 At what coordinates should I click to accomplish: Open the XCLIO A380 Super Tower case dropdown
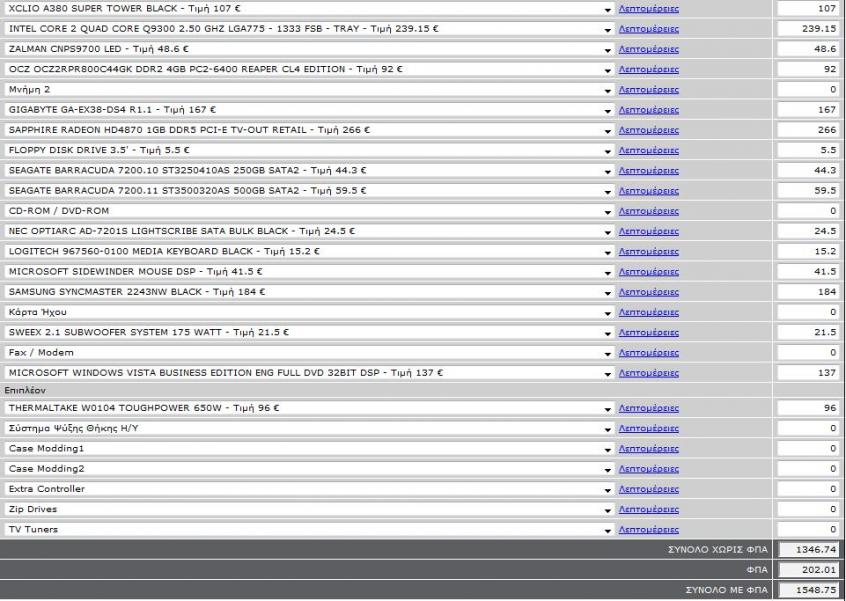(x=309, y=8)
